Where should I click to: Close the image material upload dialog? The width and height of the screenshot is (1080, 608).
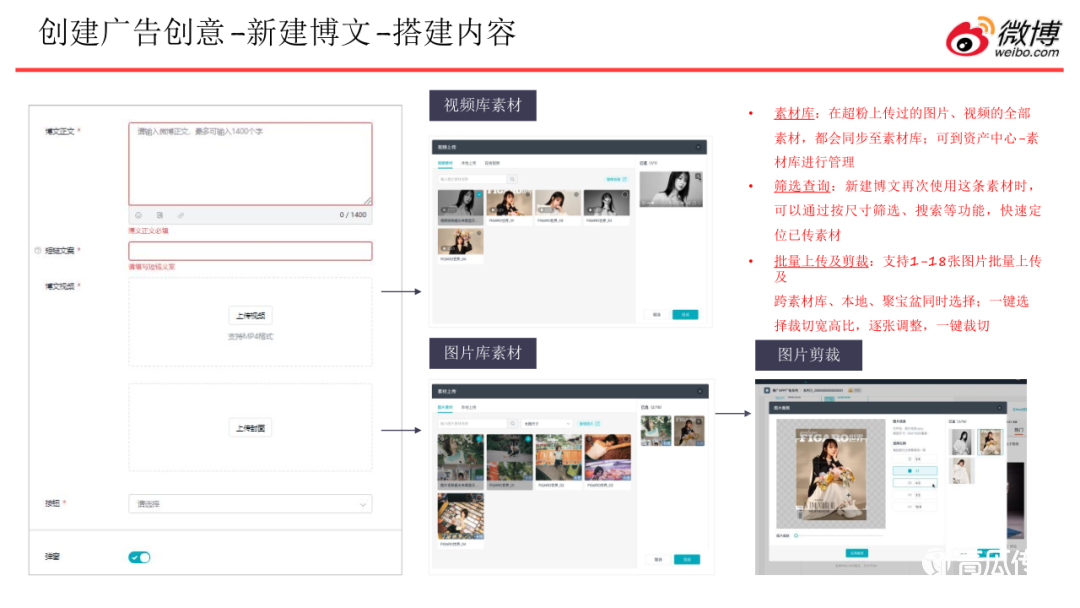701,391
